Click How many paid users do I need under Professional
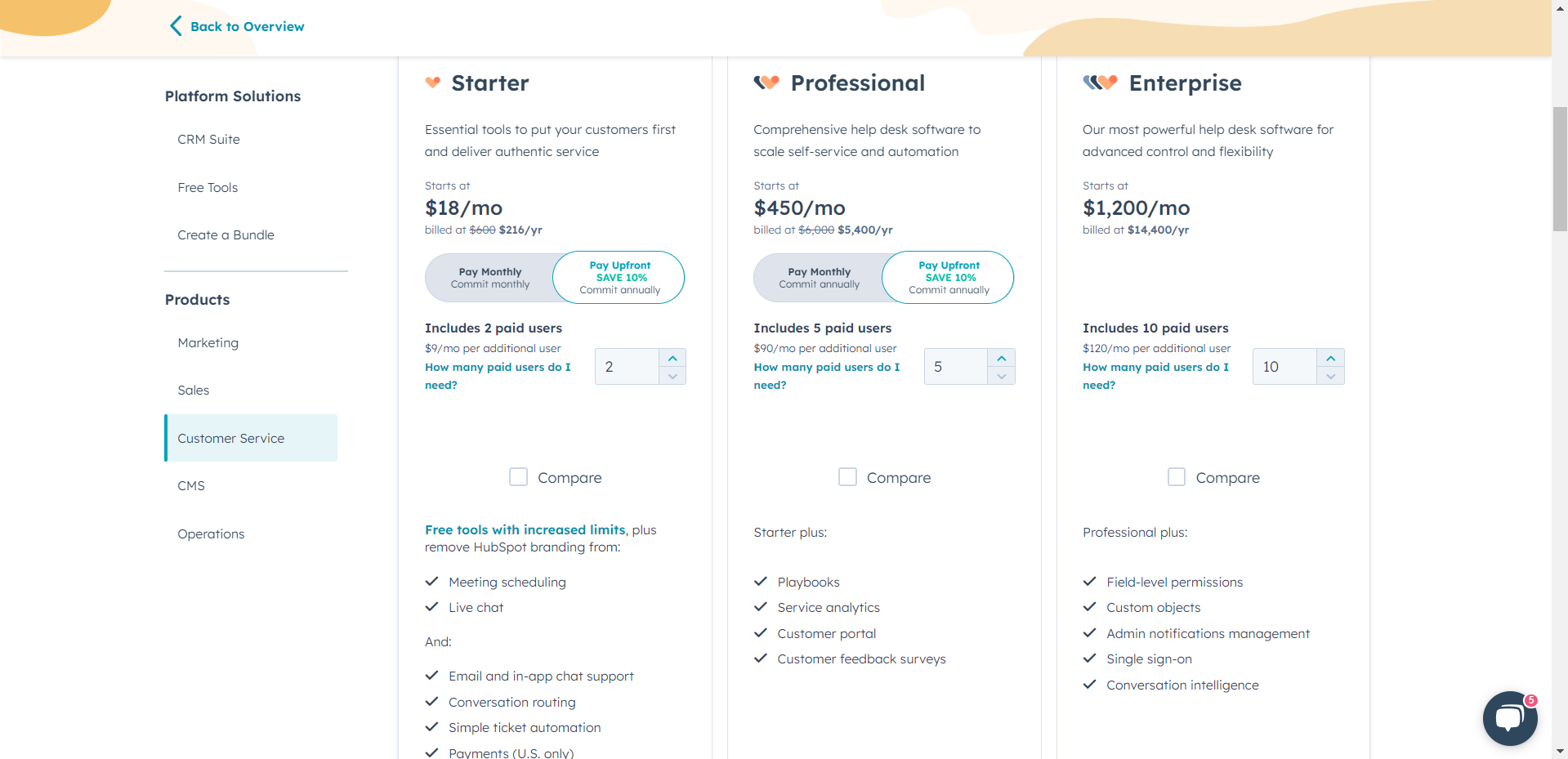 [x=826, y=375]
